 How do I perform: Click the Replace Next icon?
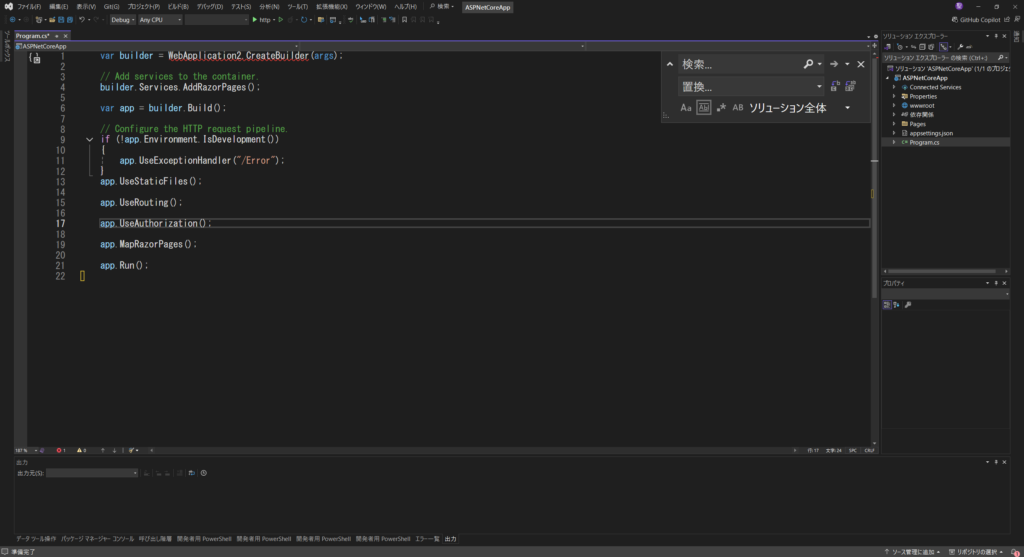pyautogui.click(x=835, y=86)
